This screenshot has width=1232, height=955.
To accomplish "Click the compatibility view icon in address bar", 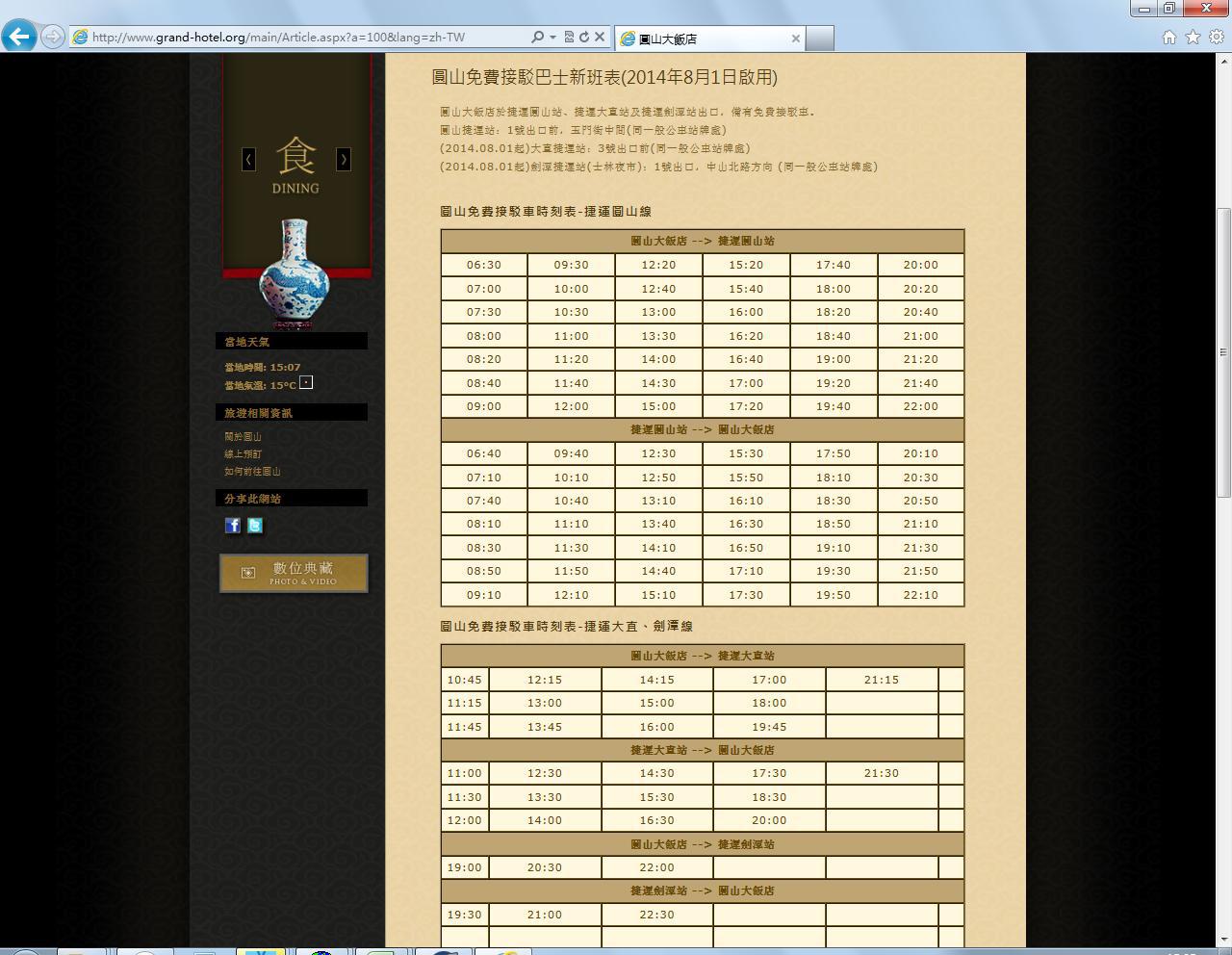I will 569,37.
